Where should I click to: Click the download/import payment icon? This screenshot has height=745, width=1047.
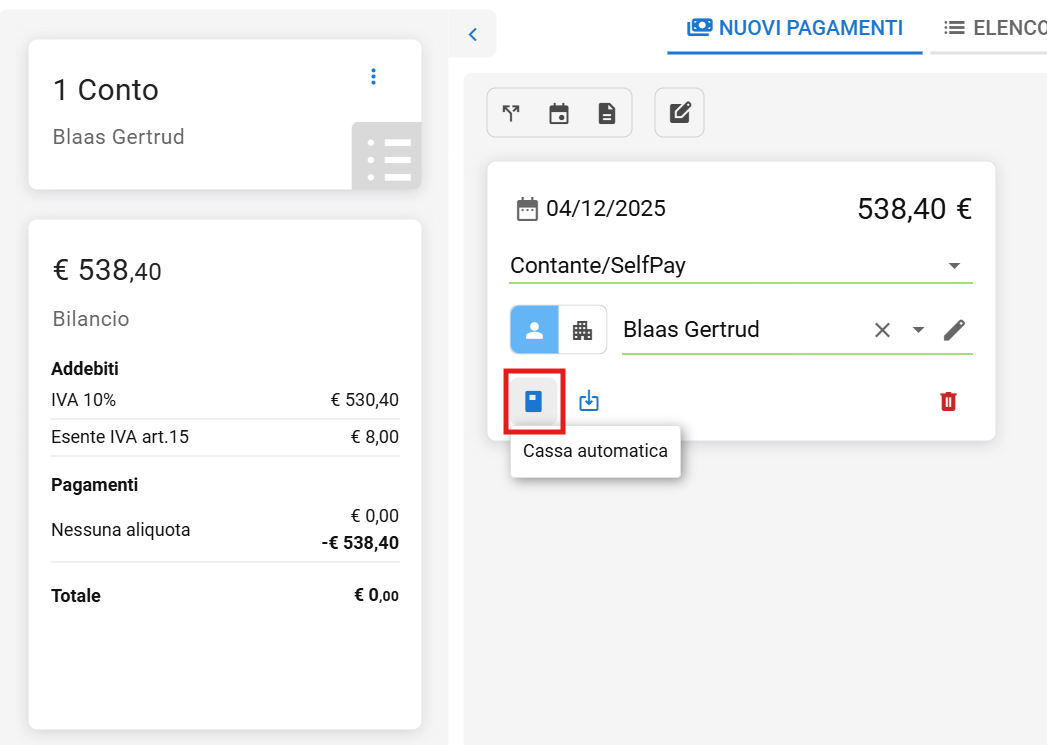tap(589, 401)
